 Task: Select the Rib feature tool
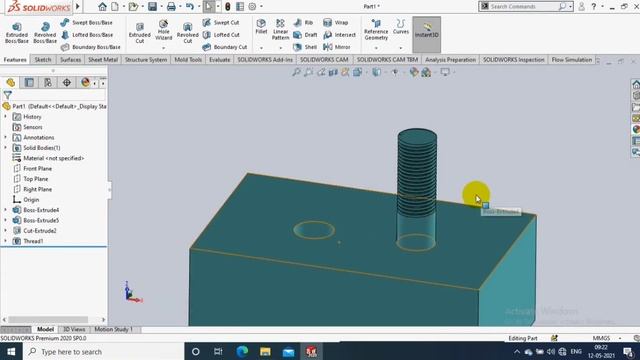tap(303, 22)
